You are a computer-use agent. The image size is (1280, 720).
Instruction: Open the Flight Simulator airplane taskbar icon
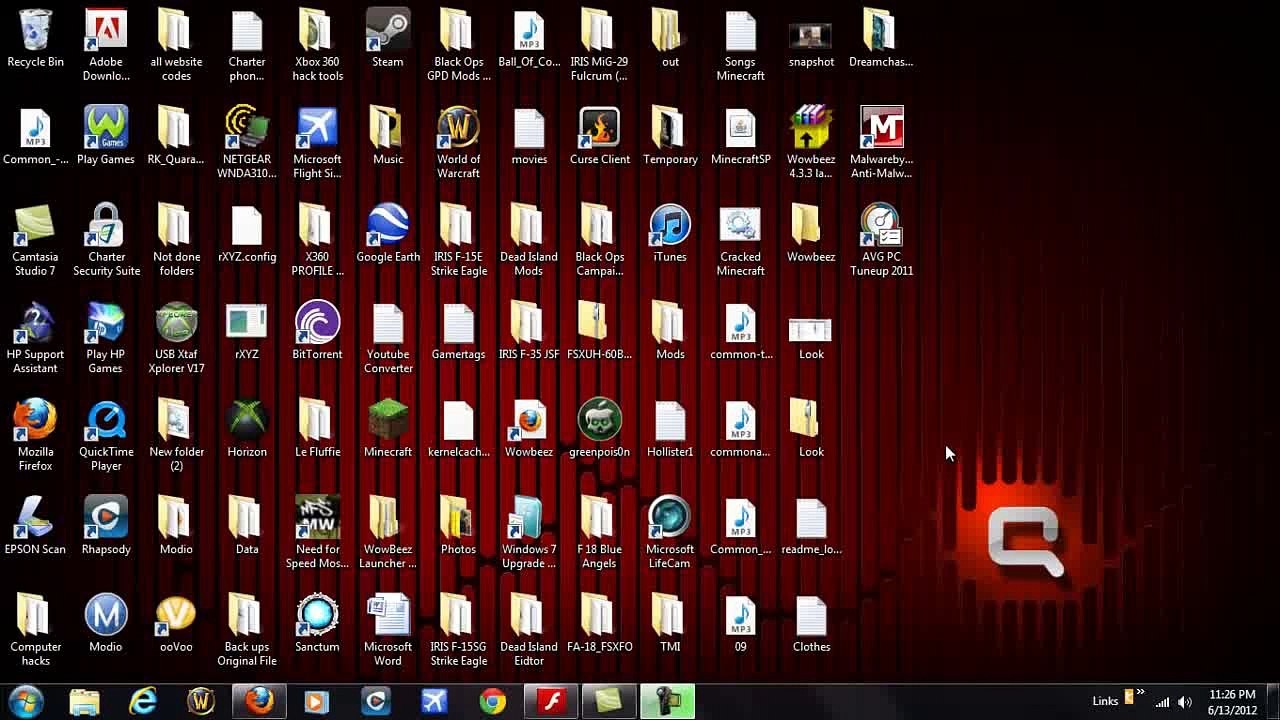coord(434,701)
